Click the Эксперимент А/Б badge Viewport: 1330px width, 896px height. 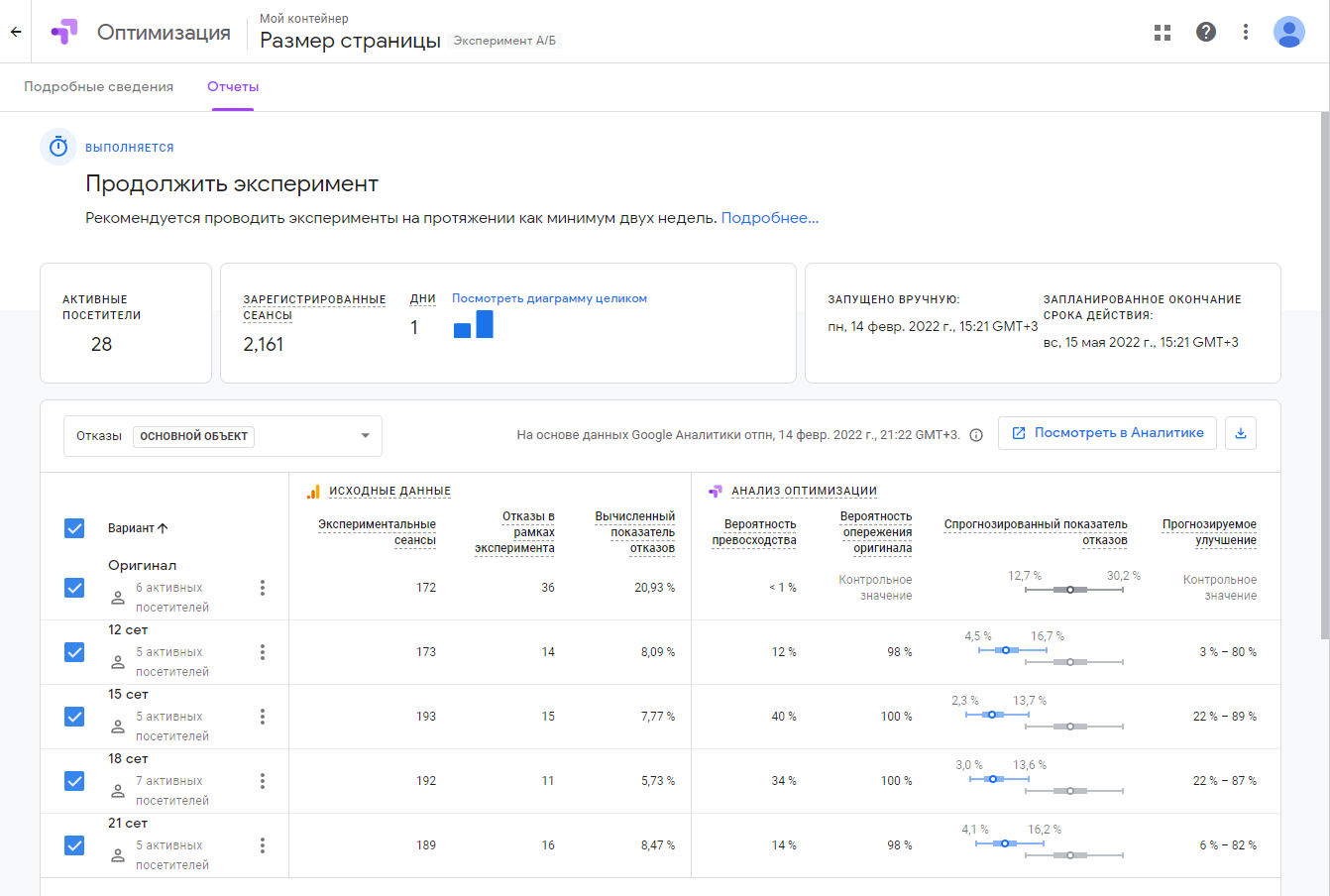(x=504, y=41)
